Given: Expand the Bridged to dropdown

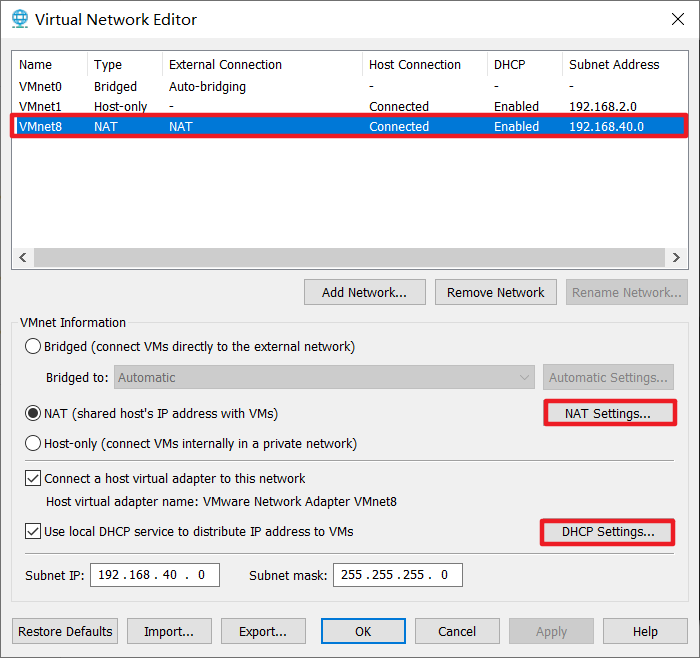Looking at the screenshot, I should 325,378.
